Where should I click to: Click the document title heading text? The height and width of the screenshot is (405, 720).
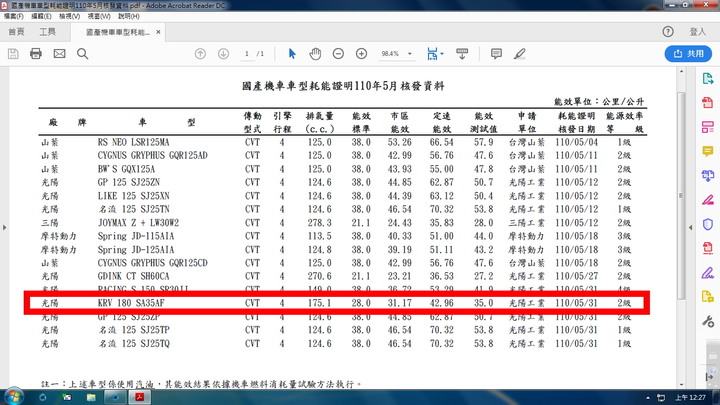click(343, 86)
